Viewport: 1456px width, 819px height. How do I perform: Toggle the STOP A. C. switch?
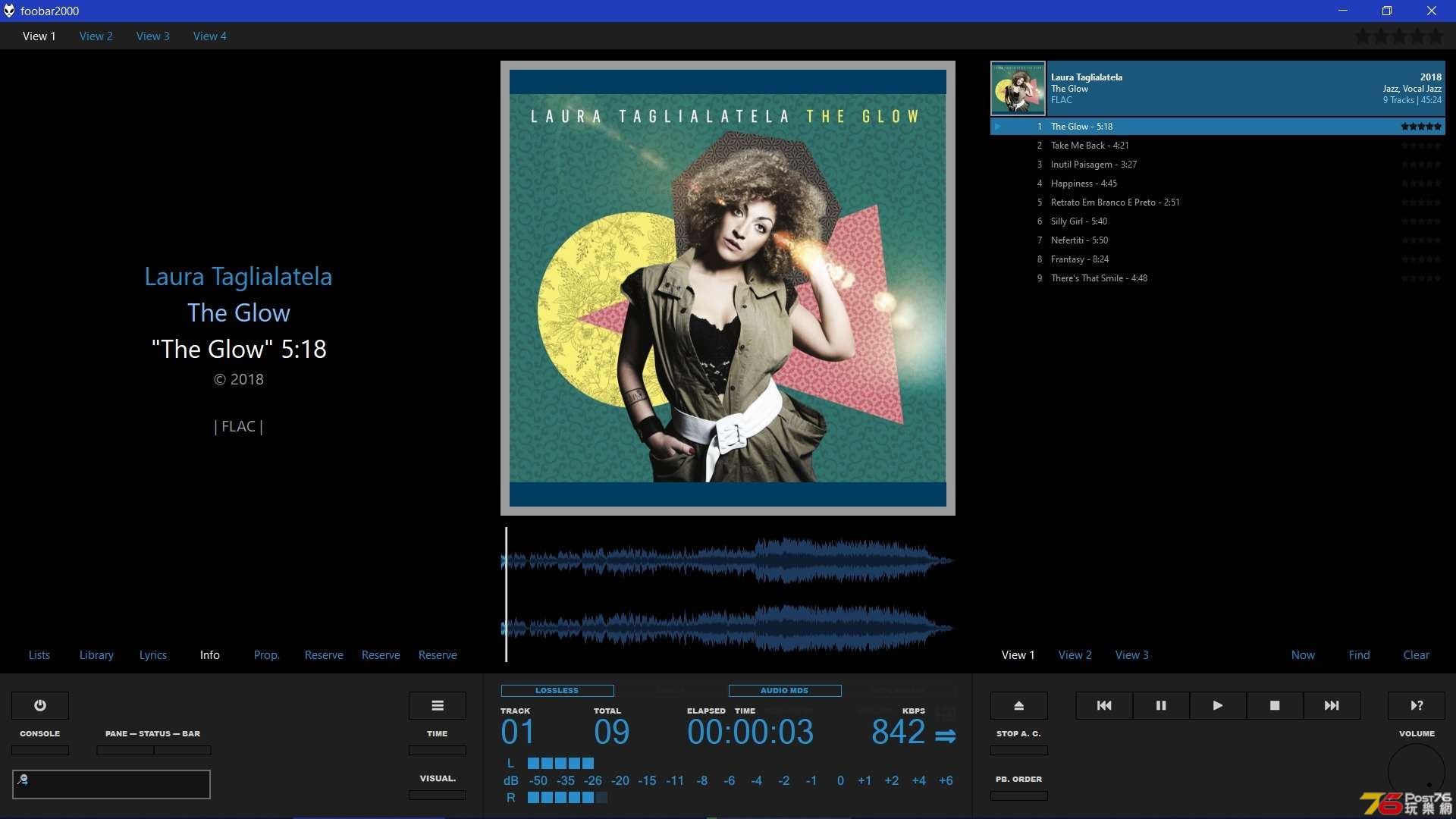(x=1019, y=750)
